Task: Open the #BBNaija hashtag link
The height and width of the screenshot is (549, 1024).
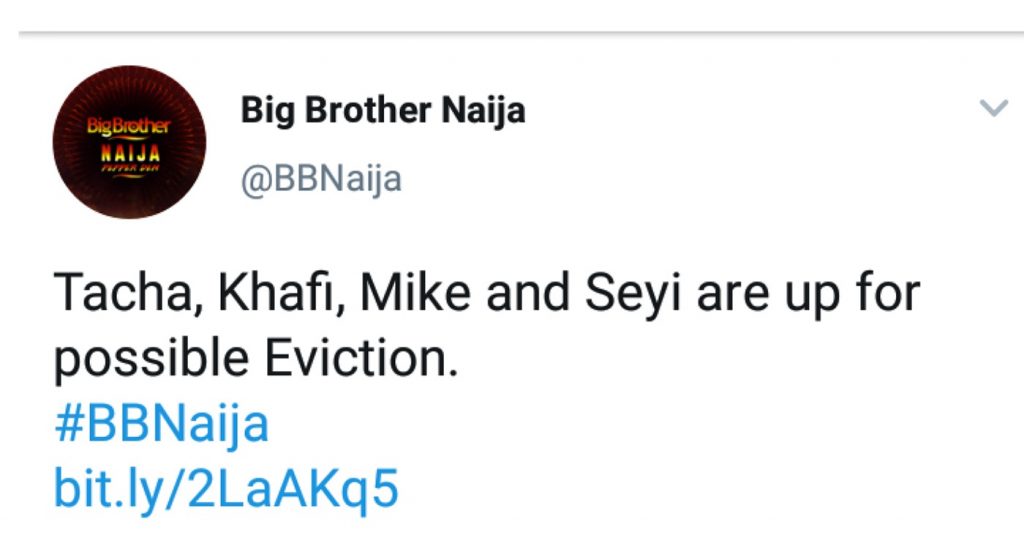Action: click(x=161, y=424)
